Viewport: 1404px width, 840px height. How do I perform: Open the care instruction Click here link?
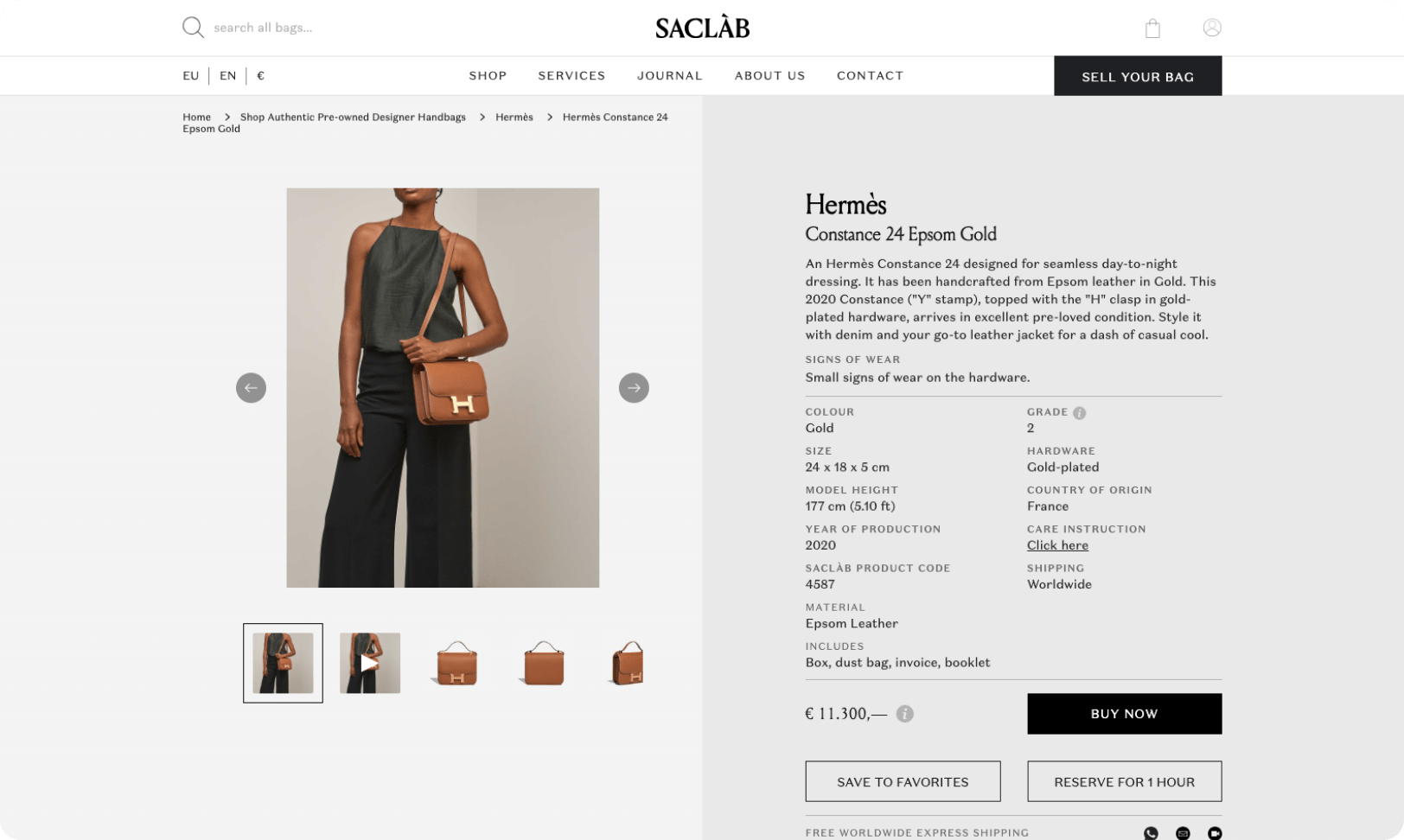pos(1057,545)
